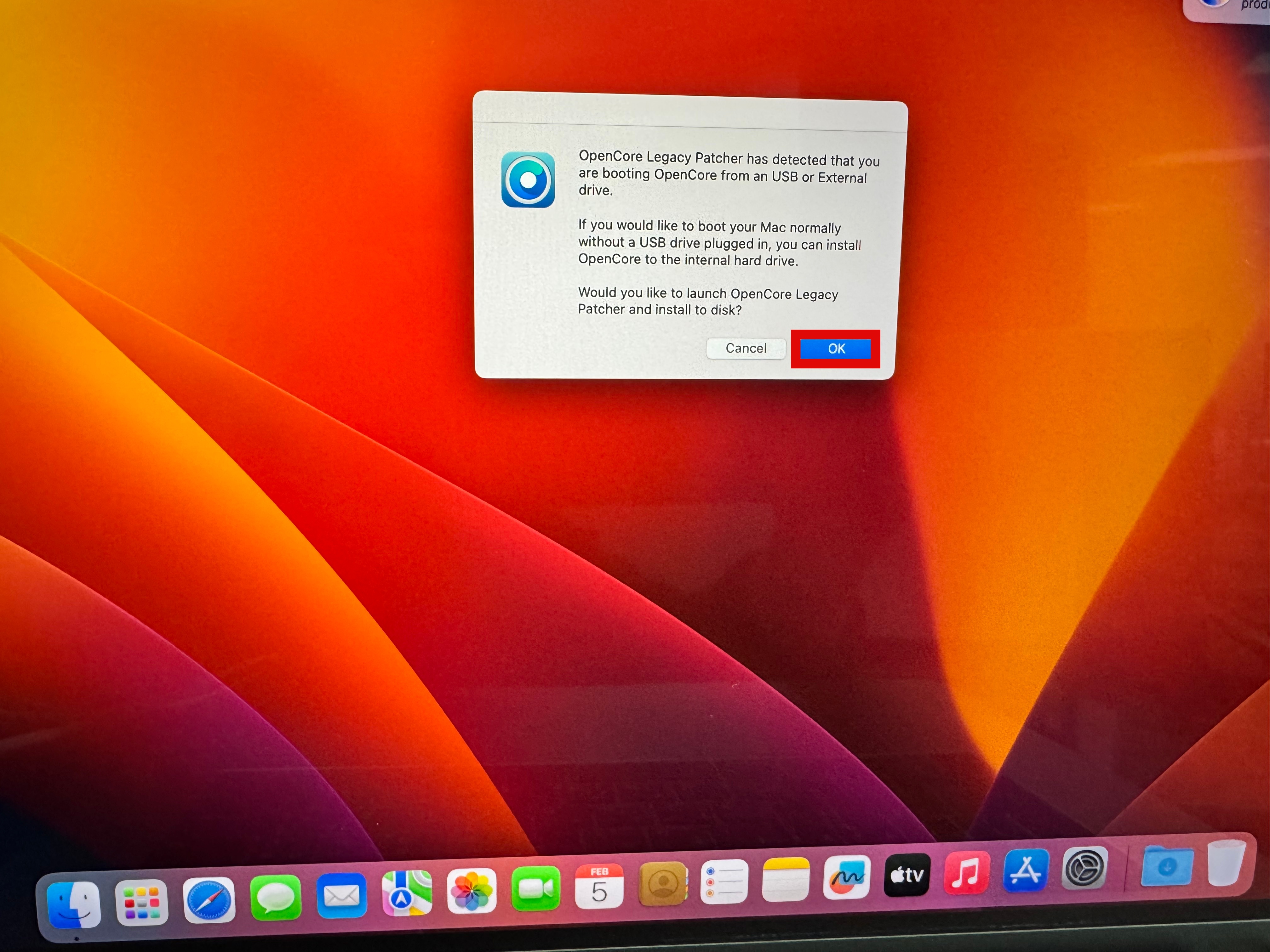Screen dimensions: 1270x952
Task: Open Mail app in the Dock
Action: (x=342, y=895)
